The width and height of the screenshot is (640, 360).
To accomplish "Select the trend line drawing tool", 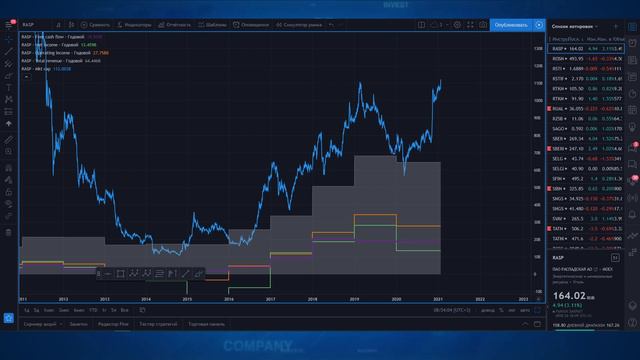I will pyautogui.click(x=9, y=52).
